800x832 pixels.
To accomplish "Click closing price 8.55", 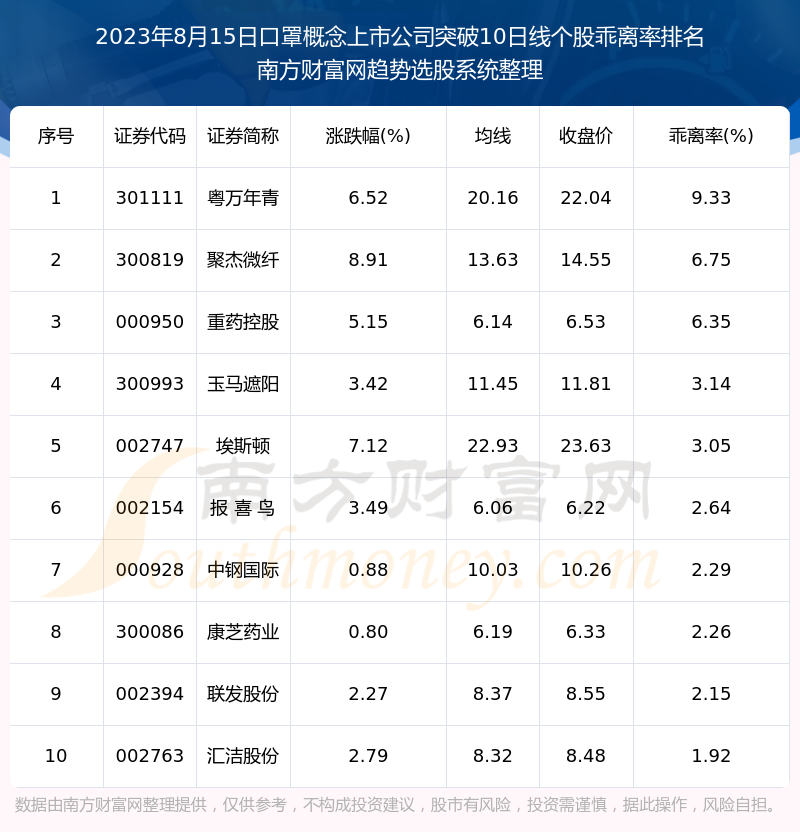I will pyautogui.click(x=586, y=694).
